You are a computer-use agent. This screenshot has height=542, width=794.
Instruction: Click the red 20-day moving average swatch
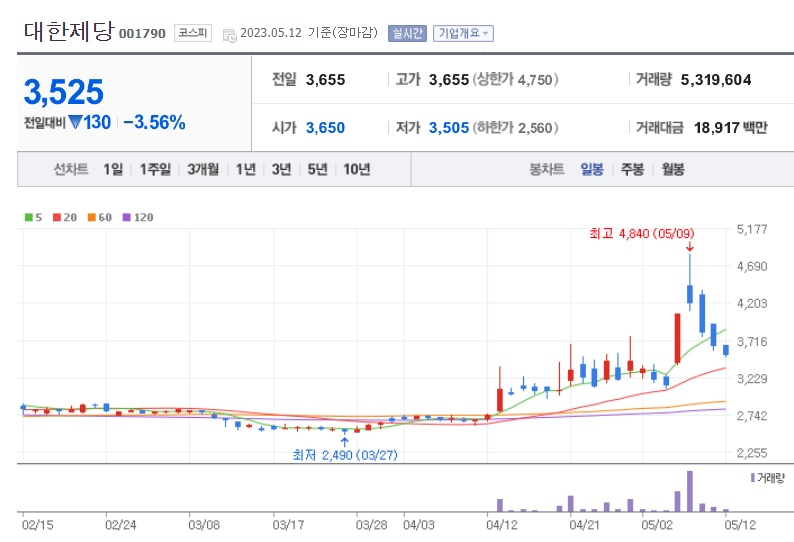[x=57, y=217]
